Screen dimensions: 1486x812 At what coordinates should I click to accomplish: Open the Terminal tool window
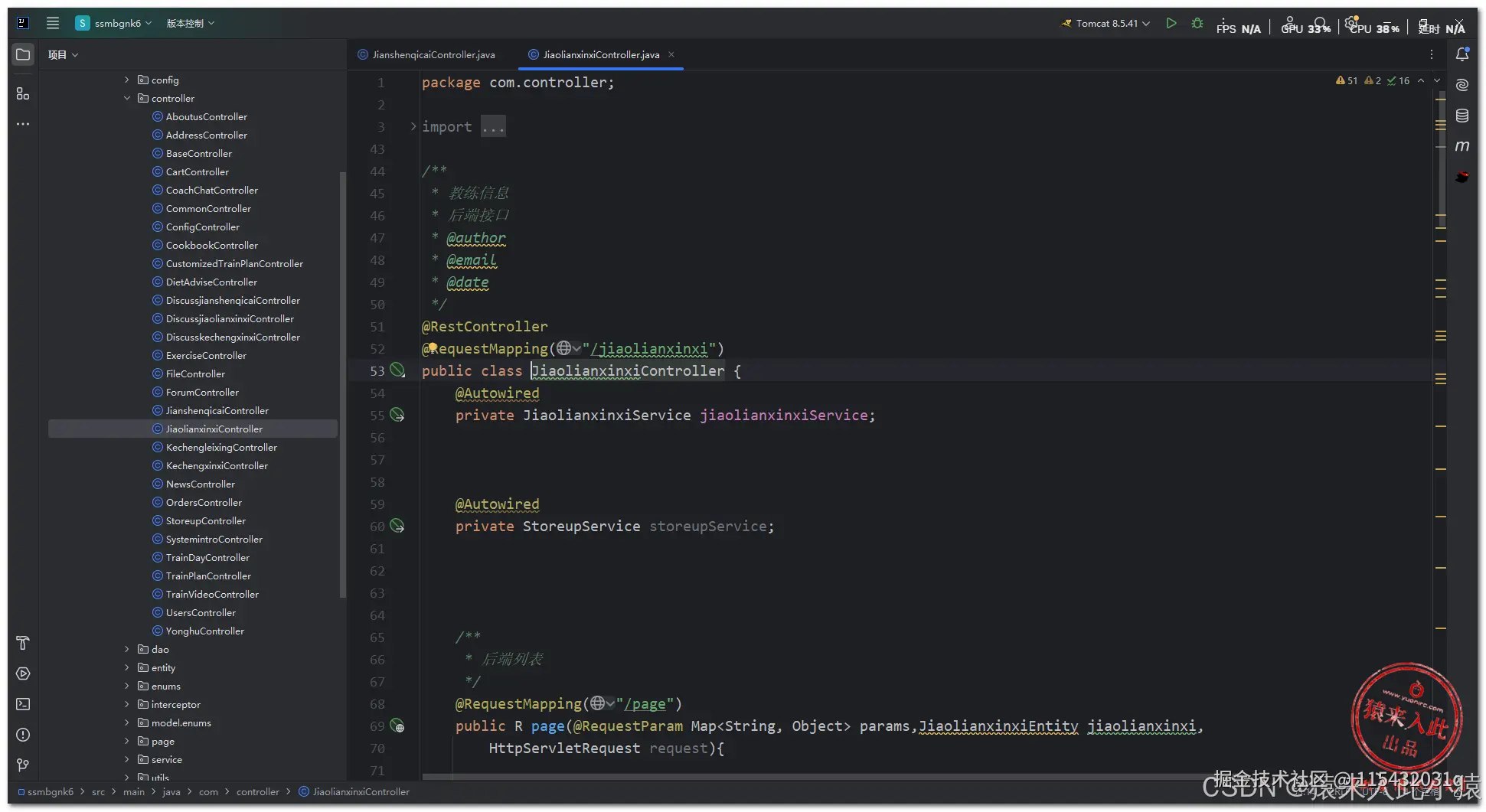pos(23,704)
